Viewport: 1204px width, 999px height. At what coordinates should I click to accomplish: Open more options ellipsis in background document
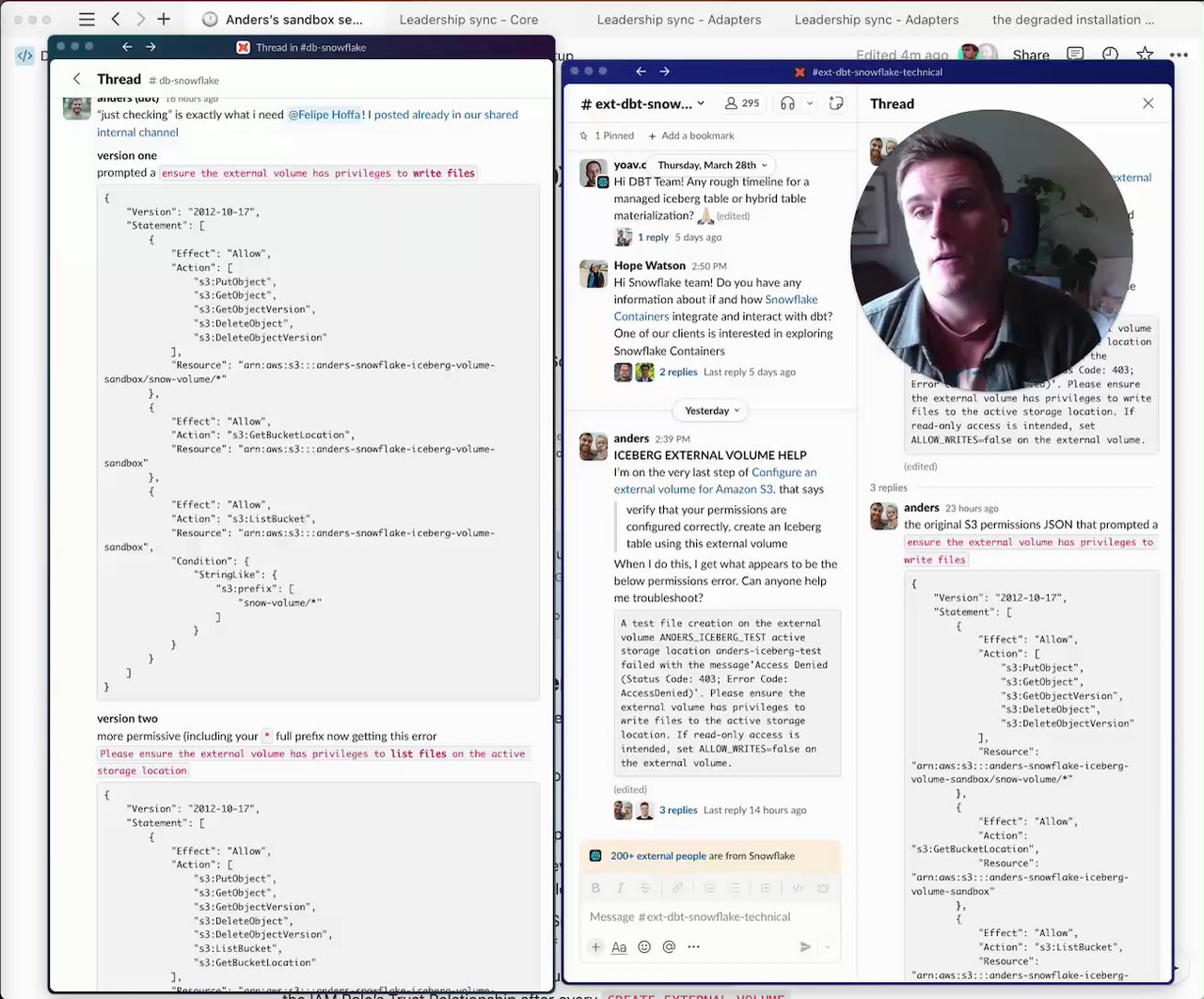[1179, 55]
